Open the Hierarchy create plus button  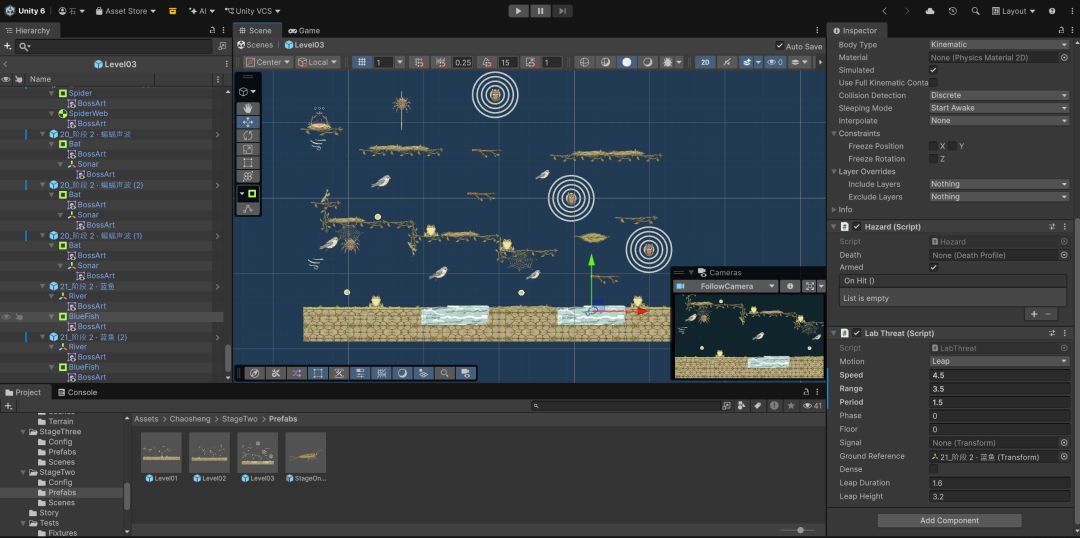pyautogui.click(x=8, y=46)
